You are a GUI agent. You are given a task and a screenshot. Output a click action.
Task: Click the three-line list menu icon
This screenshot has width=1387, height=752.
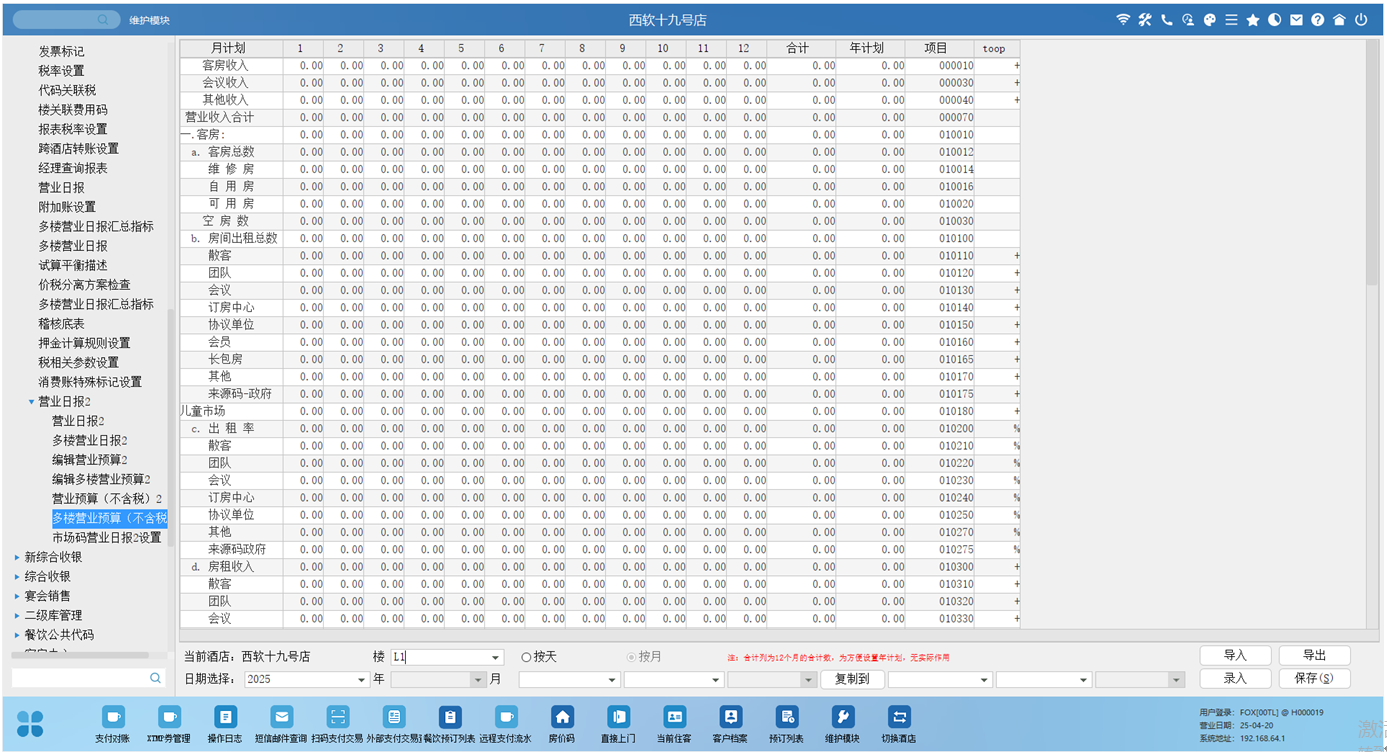(x=1231, y=20)
